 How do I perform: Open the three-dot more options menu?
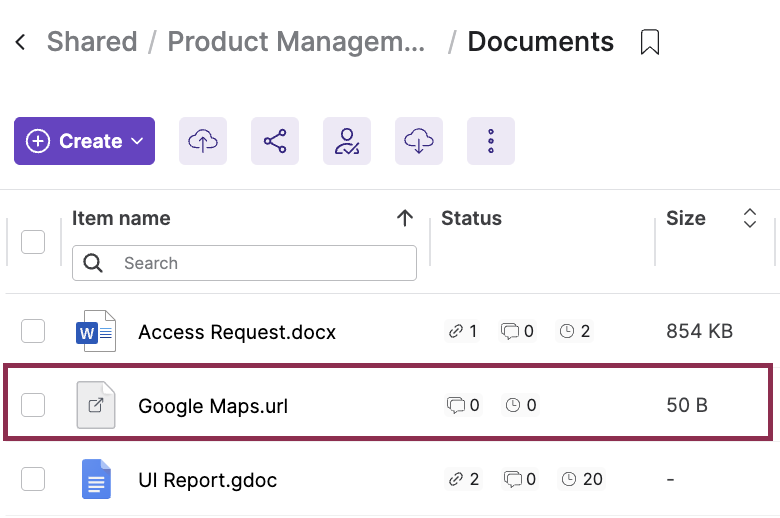click(491, 141)
